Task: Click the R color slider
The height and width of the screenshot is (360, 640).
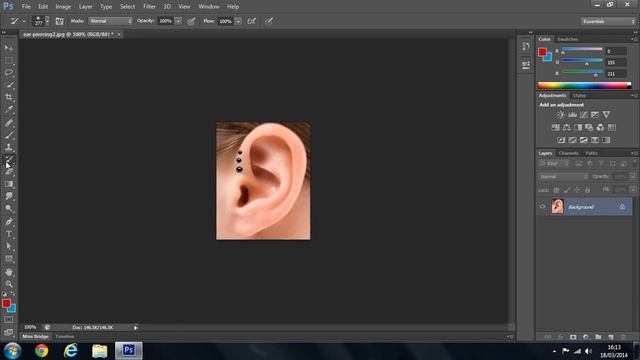Action: click(582, 50)
